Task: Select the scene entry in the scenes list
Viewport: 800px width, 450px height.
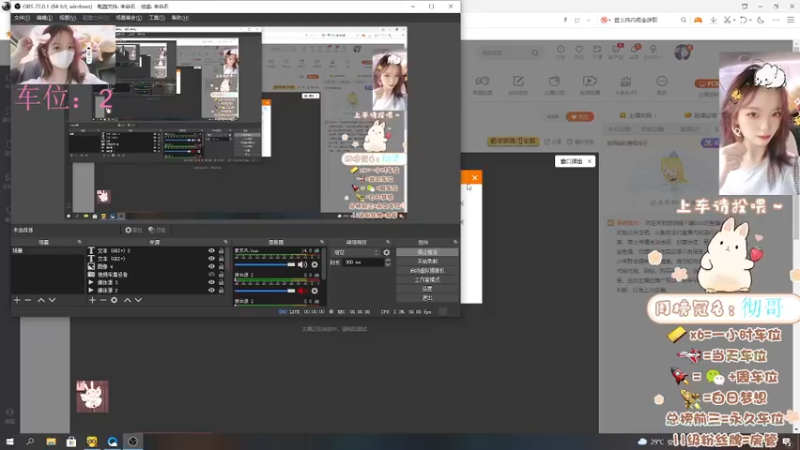Action: point(47,251)
